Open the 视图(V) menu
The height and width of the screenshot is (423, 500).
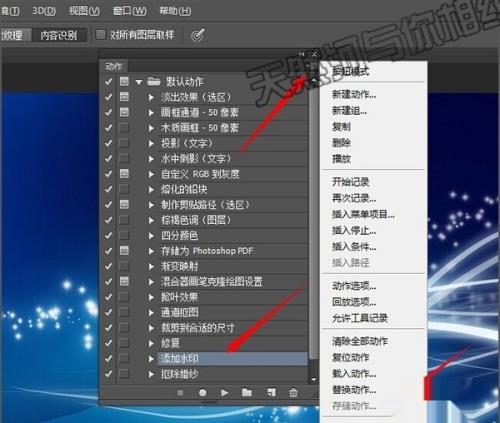coord(84,11)
